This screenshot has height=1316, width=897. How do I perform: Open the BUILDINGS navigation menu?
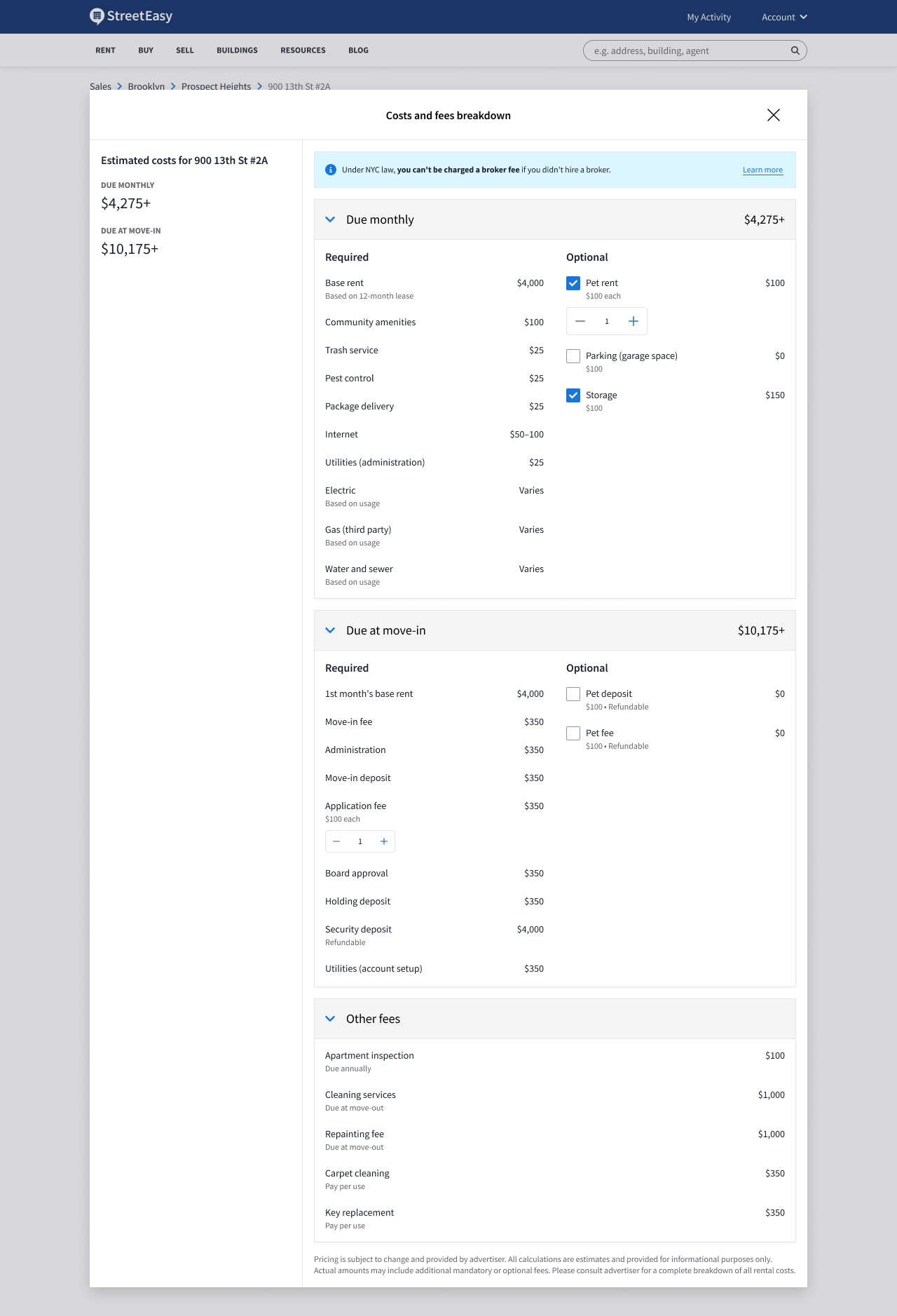pyautogui.click(x=237, y=50)
